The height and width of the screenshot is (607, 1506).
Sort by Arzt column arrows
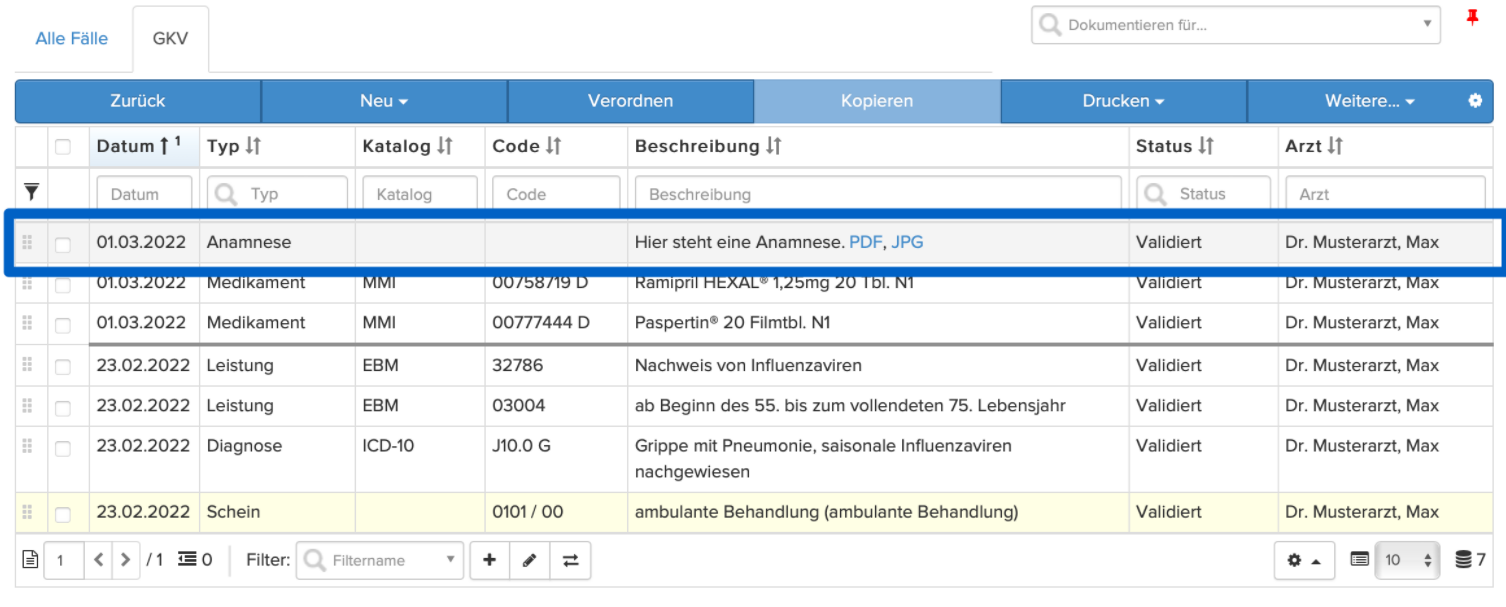(x=1335, y=146)
